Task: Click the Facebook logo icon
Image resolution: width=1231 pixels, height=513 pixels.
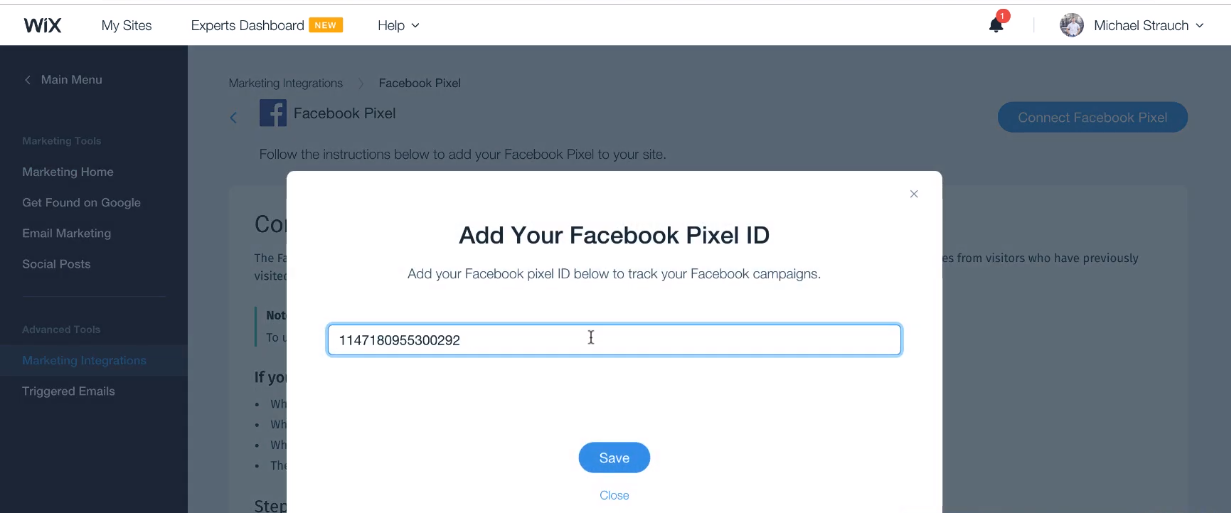Action: (x=272, y=113)
